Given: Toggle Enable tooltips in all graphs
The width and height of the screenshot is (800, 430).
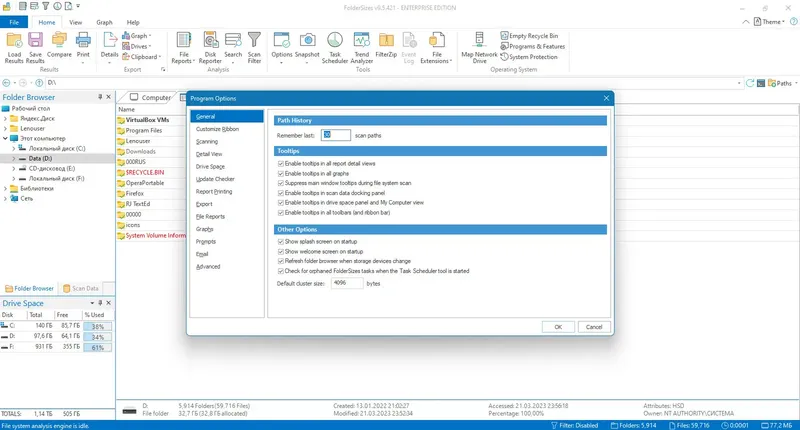Looking at the screenshot, I should coord(281,173).
